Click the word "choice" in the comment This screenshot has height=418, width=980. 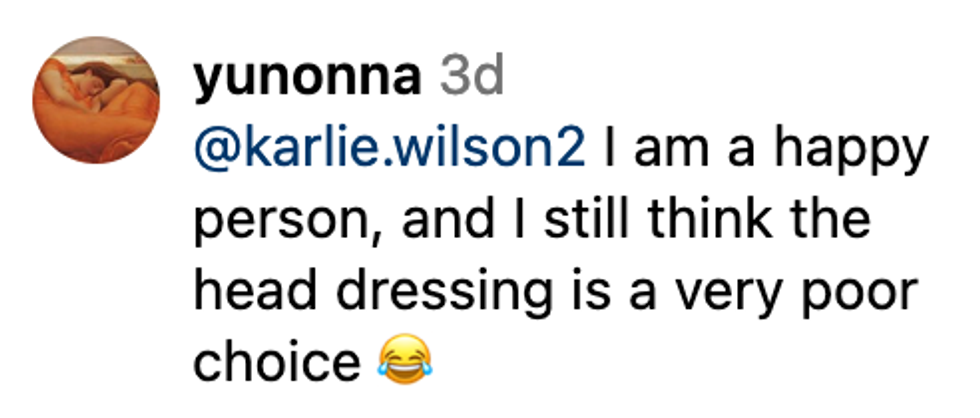click(x=276, y=360)
